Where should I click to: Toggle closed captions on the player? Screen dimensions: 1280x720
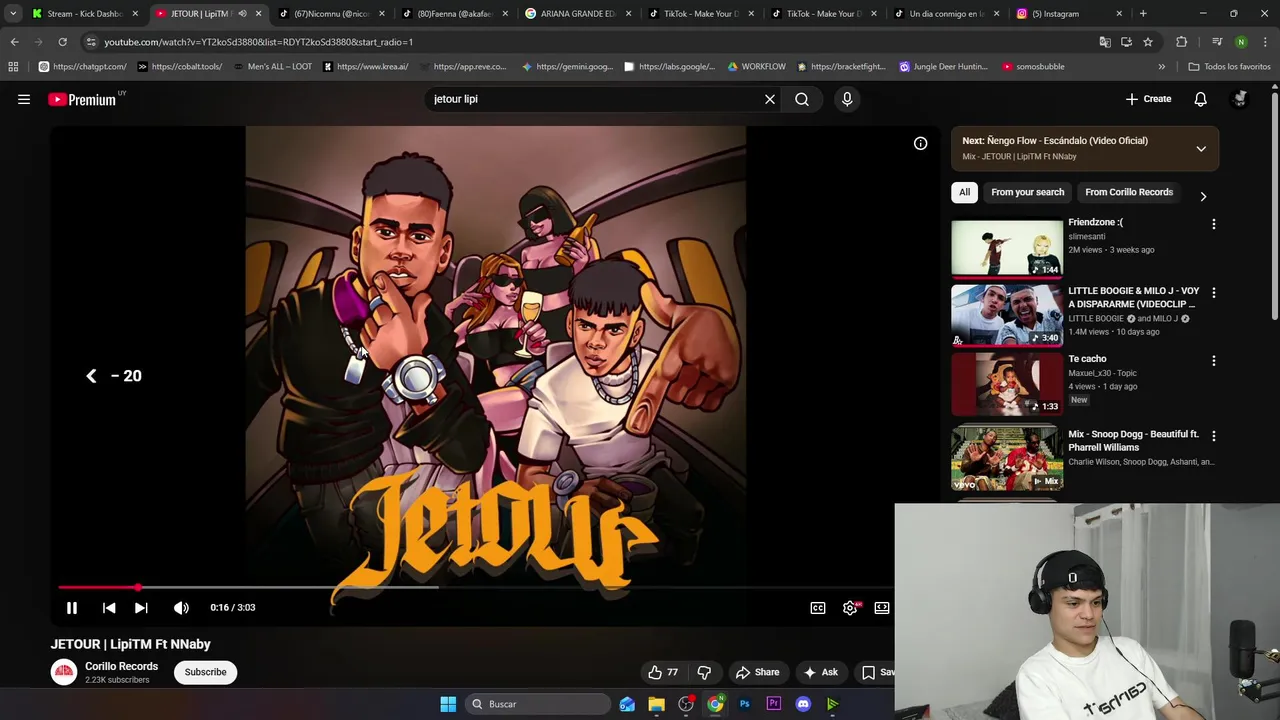click(818, 607)
